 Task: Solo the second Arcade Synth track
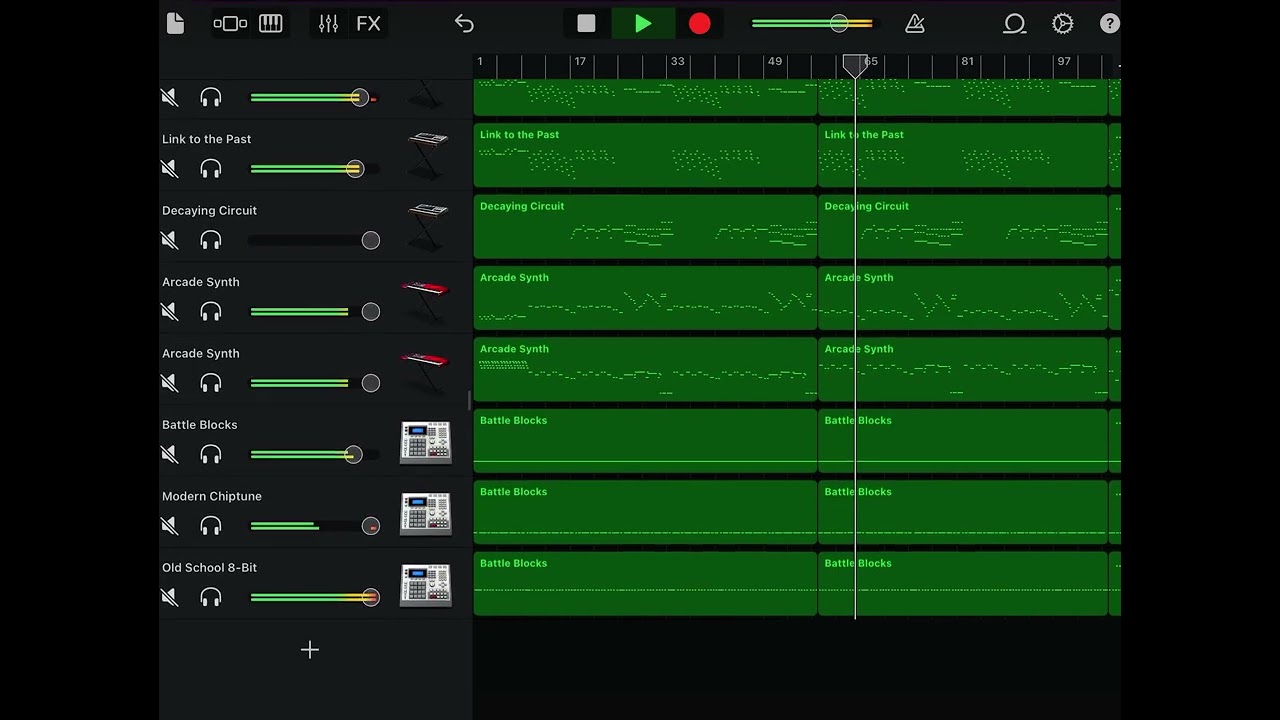211,383
